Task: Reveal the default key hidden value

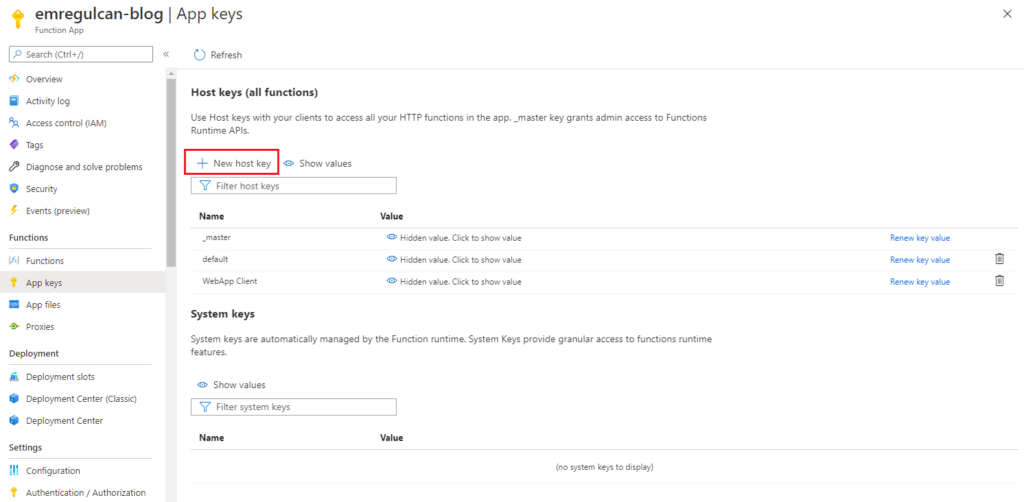Action: [x=454, y=259]
